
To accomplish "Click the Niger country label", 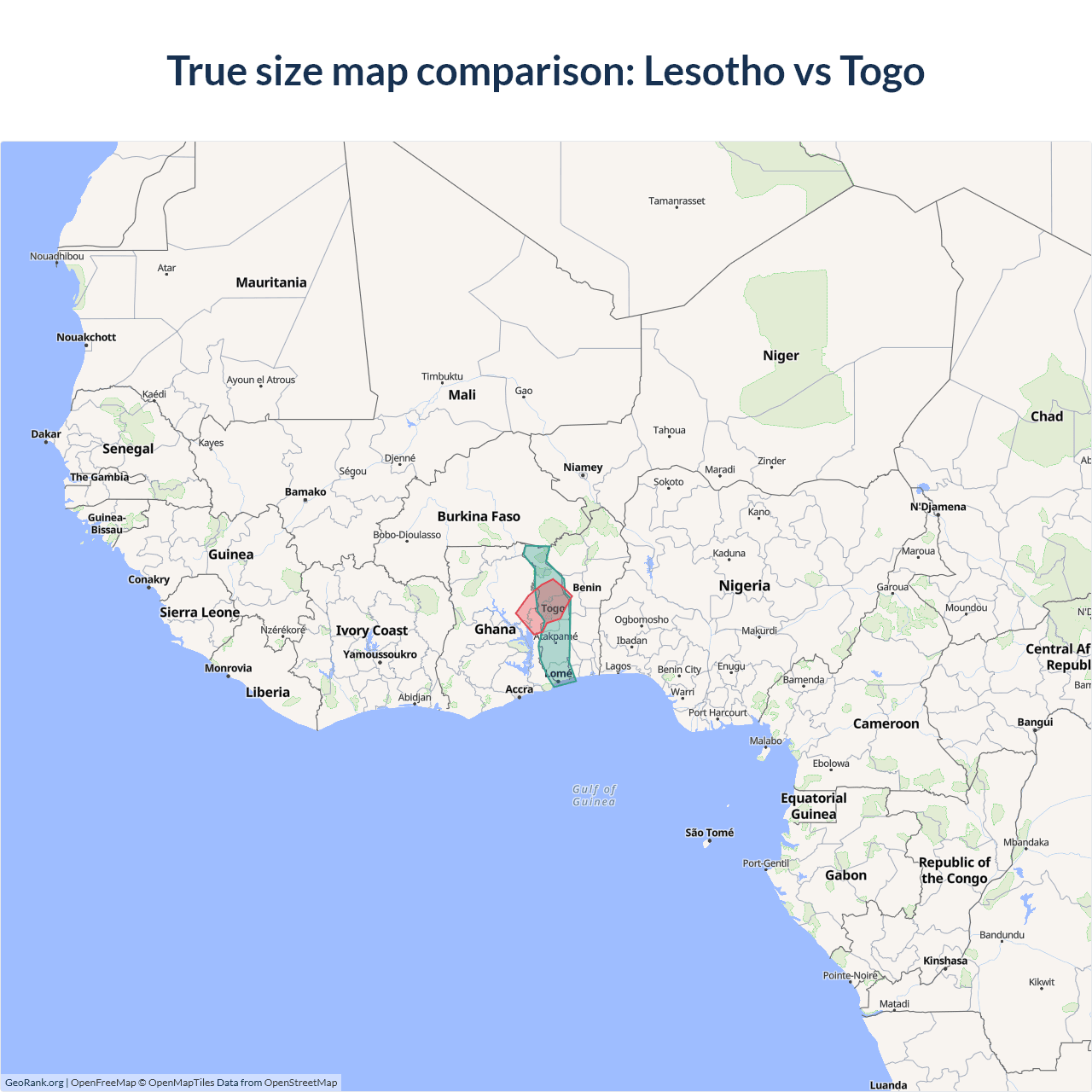I will (781, 356).
